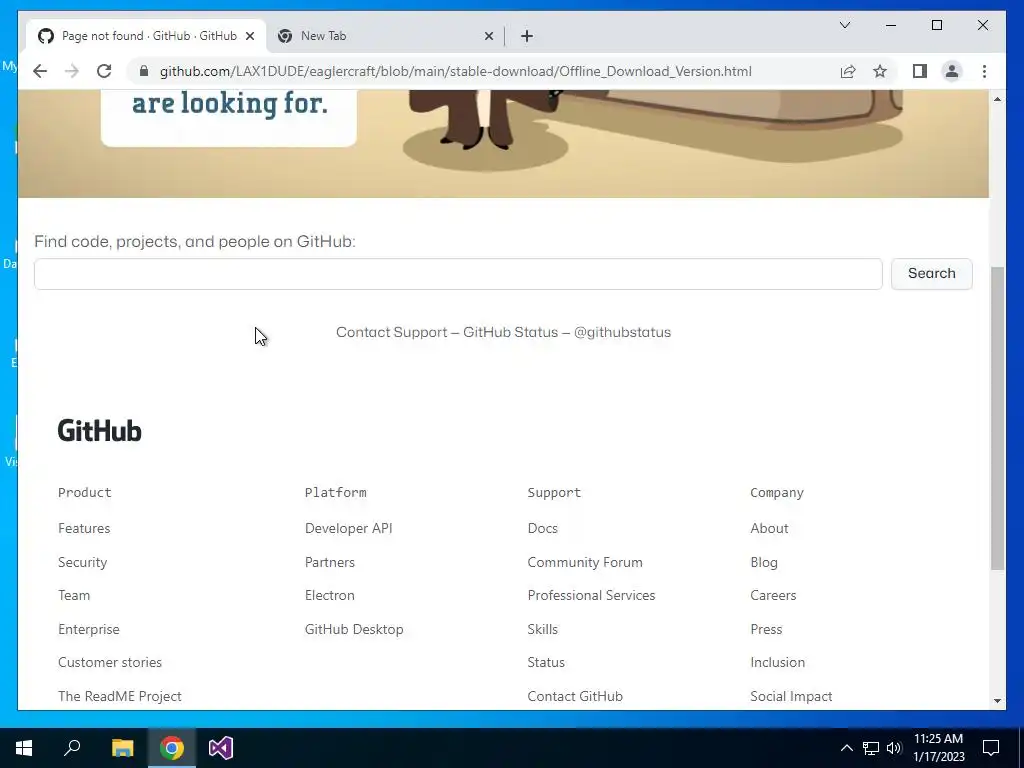Bookmark this page with the star icon
The height and width of the screenshot is (768, 1024).
tap(880, 71)
